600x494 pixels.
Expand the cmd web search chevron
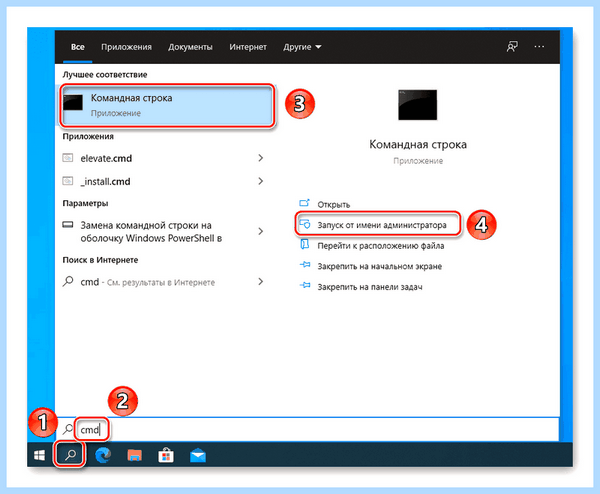[261, 281]
